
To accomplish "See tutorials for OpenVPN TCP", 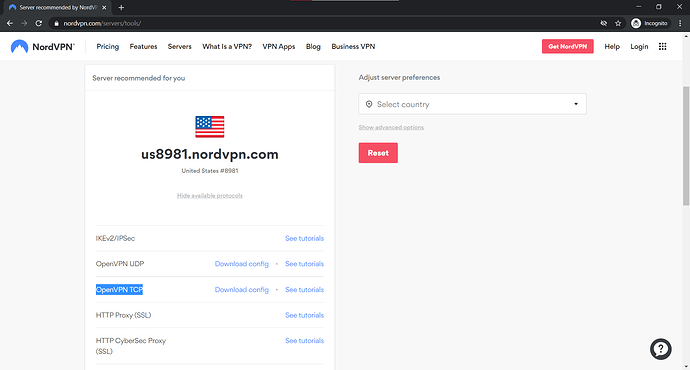I will click(304, 289).
